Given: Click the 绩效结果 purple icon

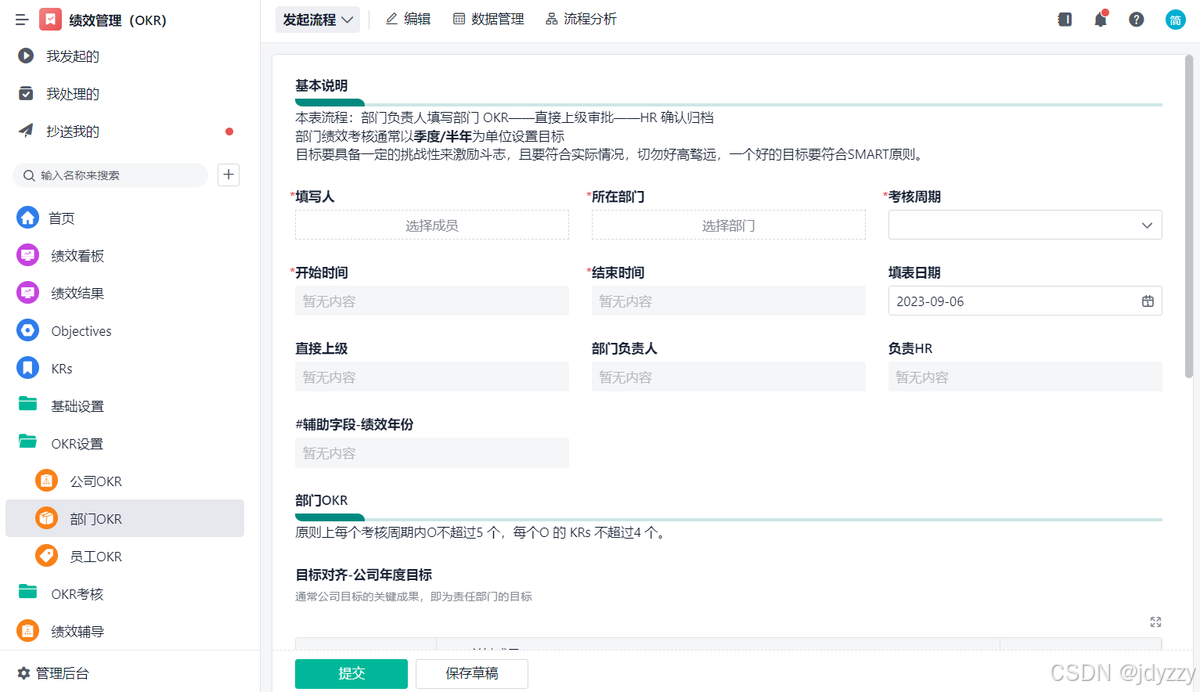Looking at the screenshot, I should (x=28, y=293).
